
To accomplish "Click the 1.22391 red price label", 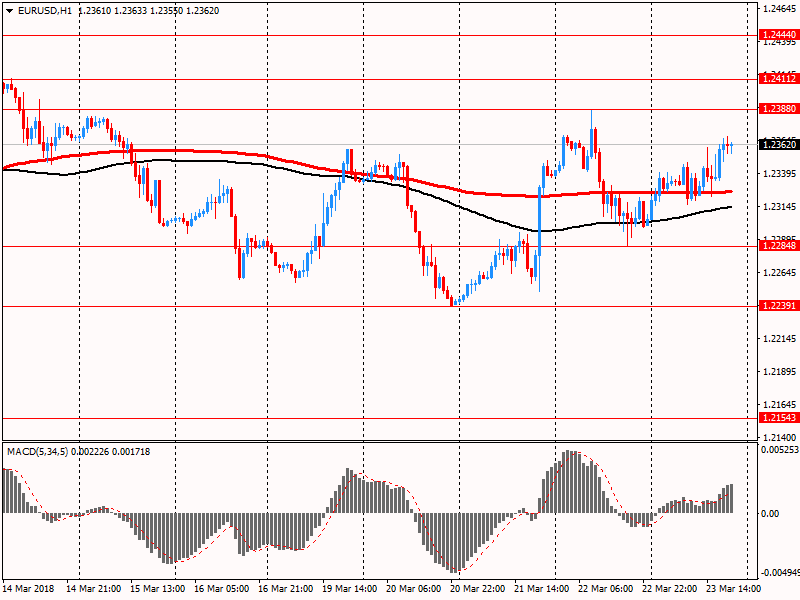I will (778, 306).
